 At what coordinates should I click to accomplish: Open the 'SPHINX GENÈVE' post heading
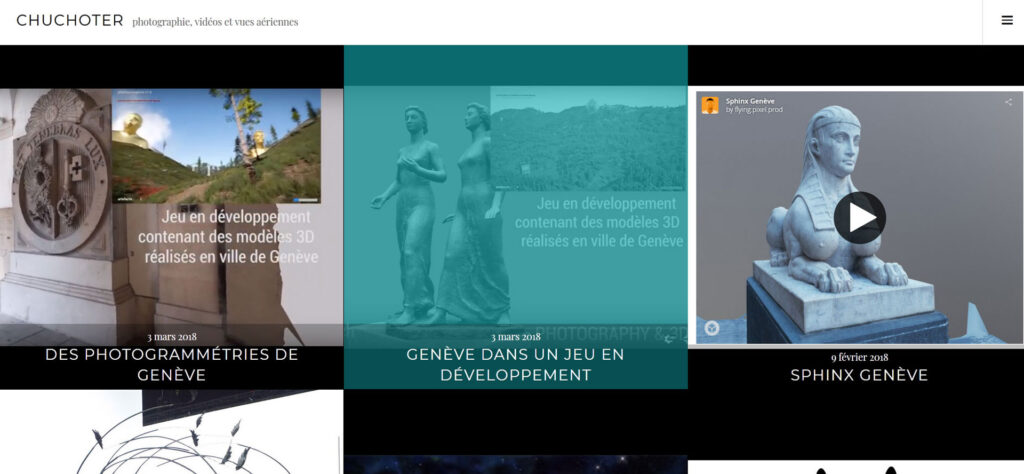pyautogui.click(x=859, y=375)
